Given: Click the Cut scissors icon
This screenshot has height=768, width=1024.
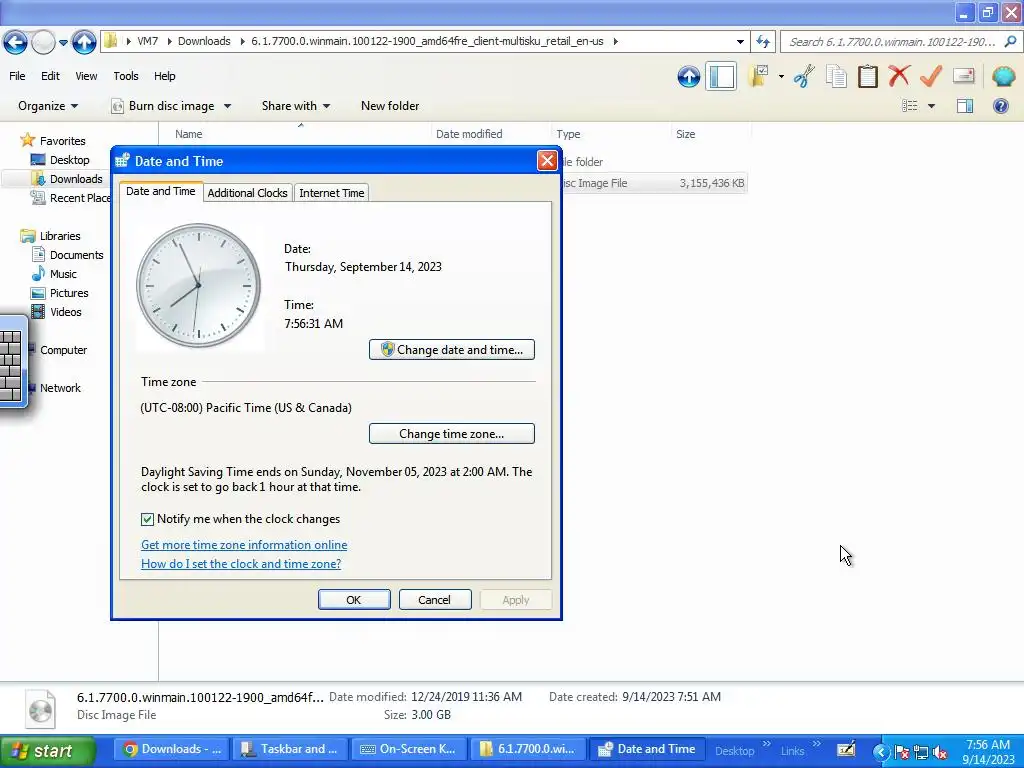Looking at the screenshot, I should (x=804, y=76).
